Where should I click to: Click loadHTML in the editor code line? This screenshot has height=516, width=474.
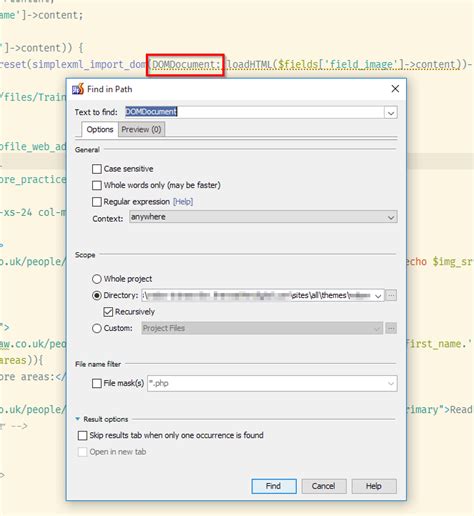(250, 64)
